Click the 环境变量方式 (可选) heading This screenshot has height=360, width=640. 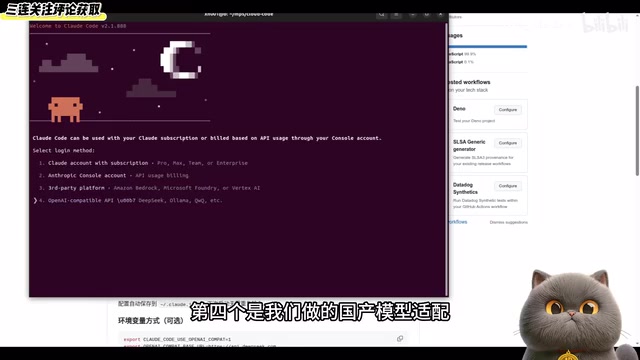(151, 321)
